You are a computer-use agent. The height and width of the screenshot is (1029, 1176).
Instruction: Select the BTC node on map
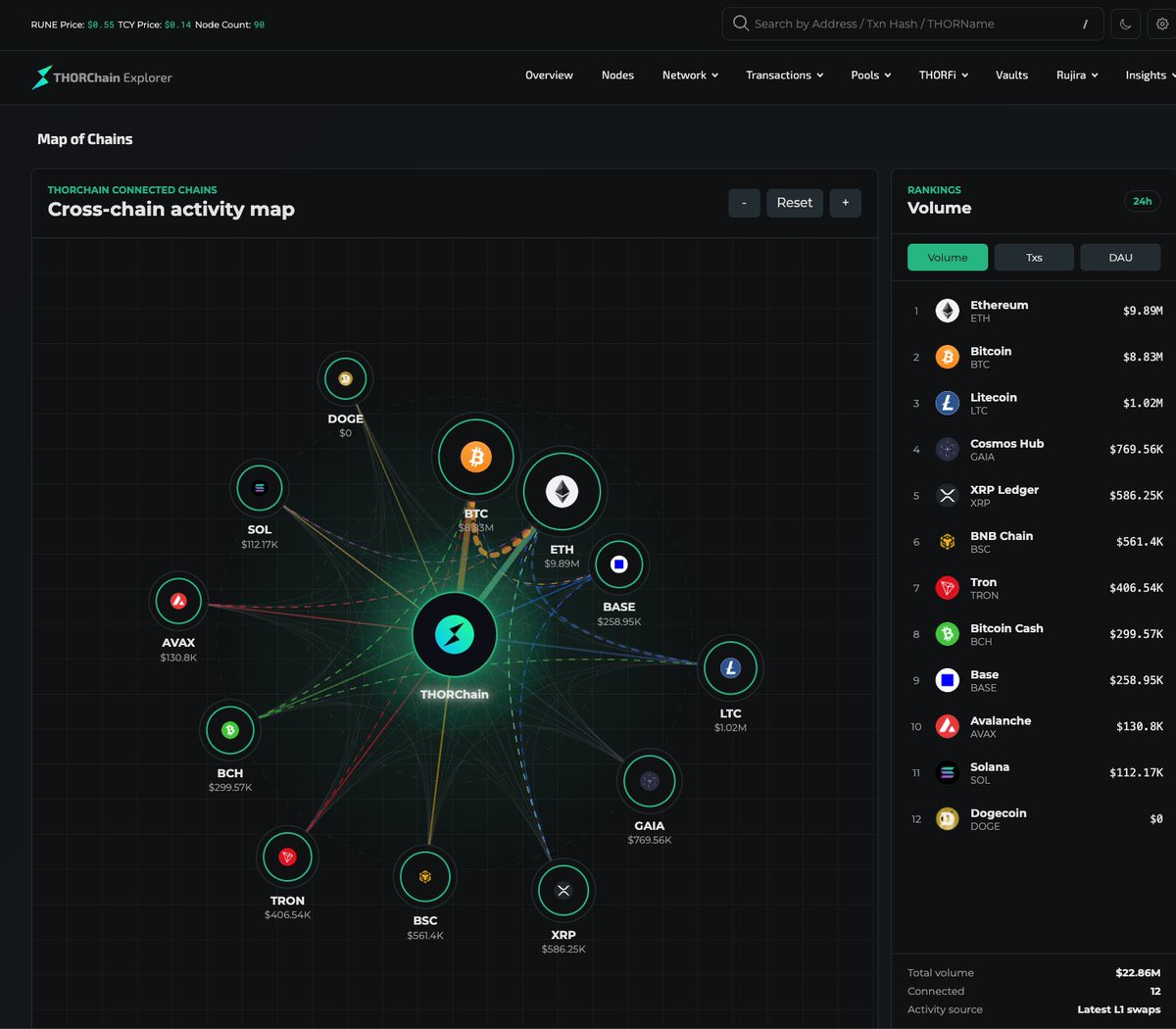476,457
